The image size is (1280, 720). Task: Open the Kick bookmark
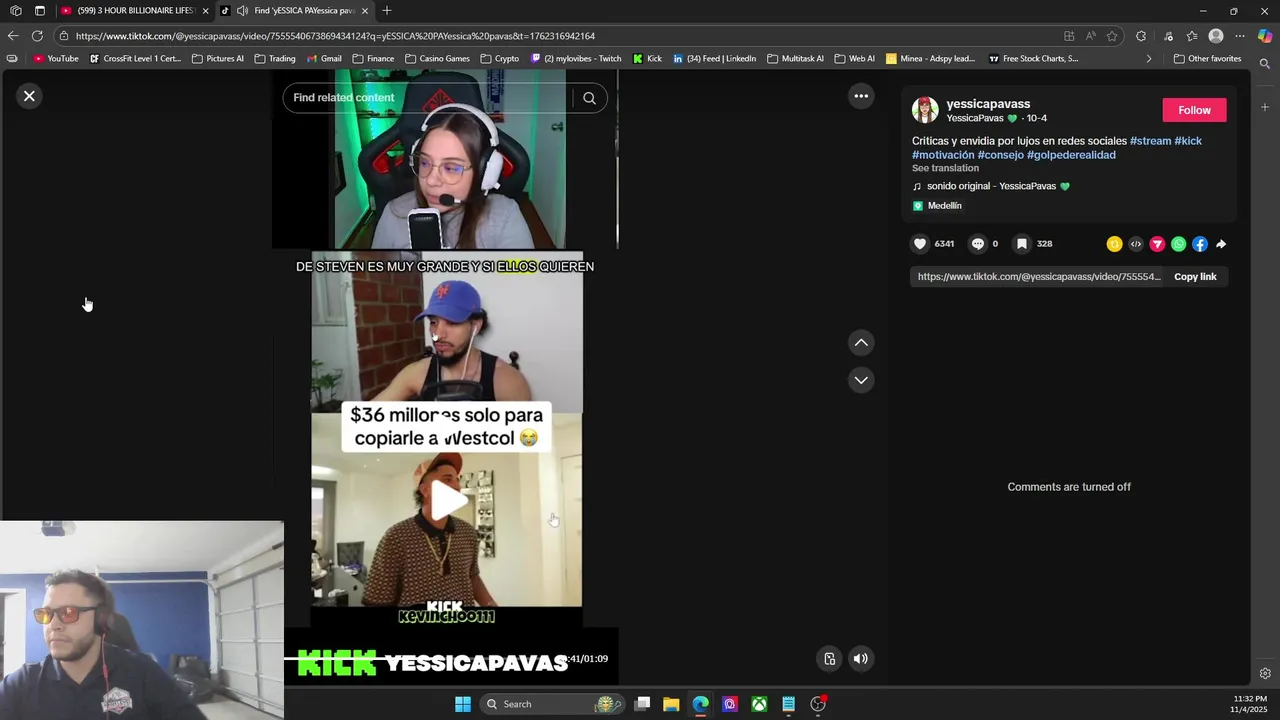tap(647, 59)
